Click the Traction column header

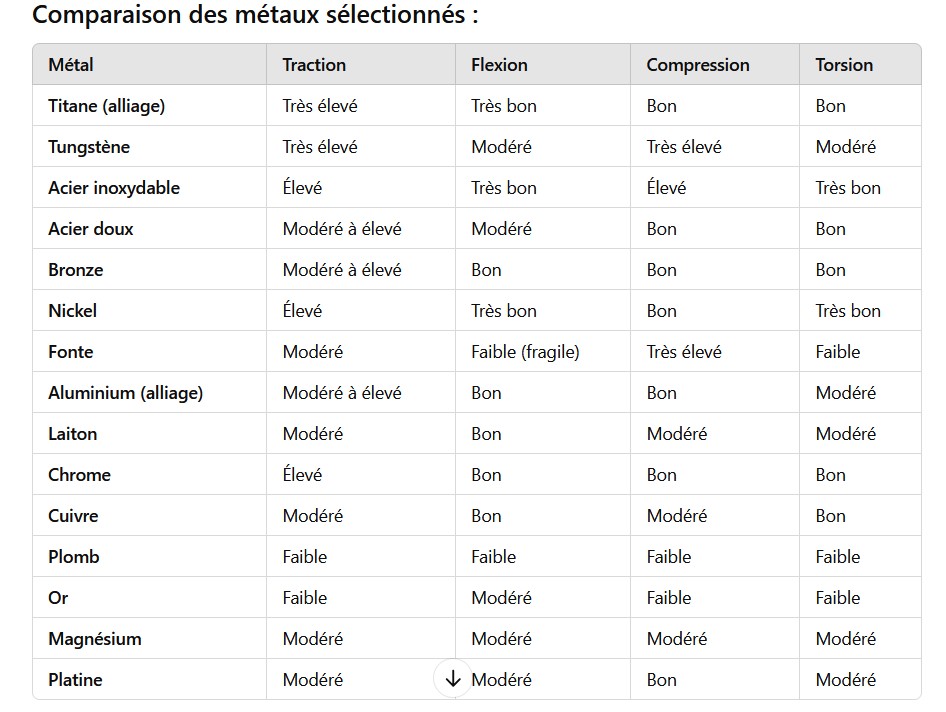(x=314, y=65)
